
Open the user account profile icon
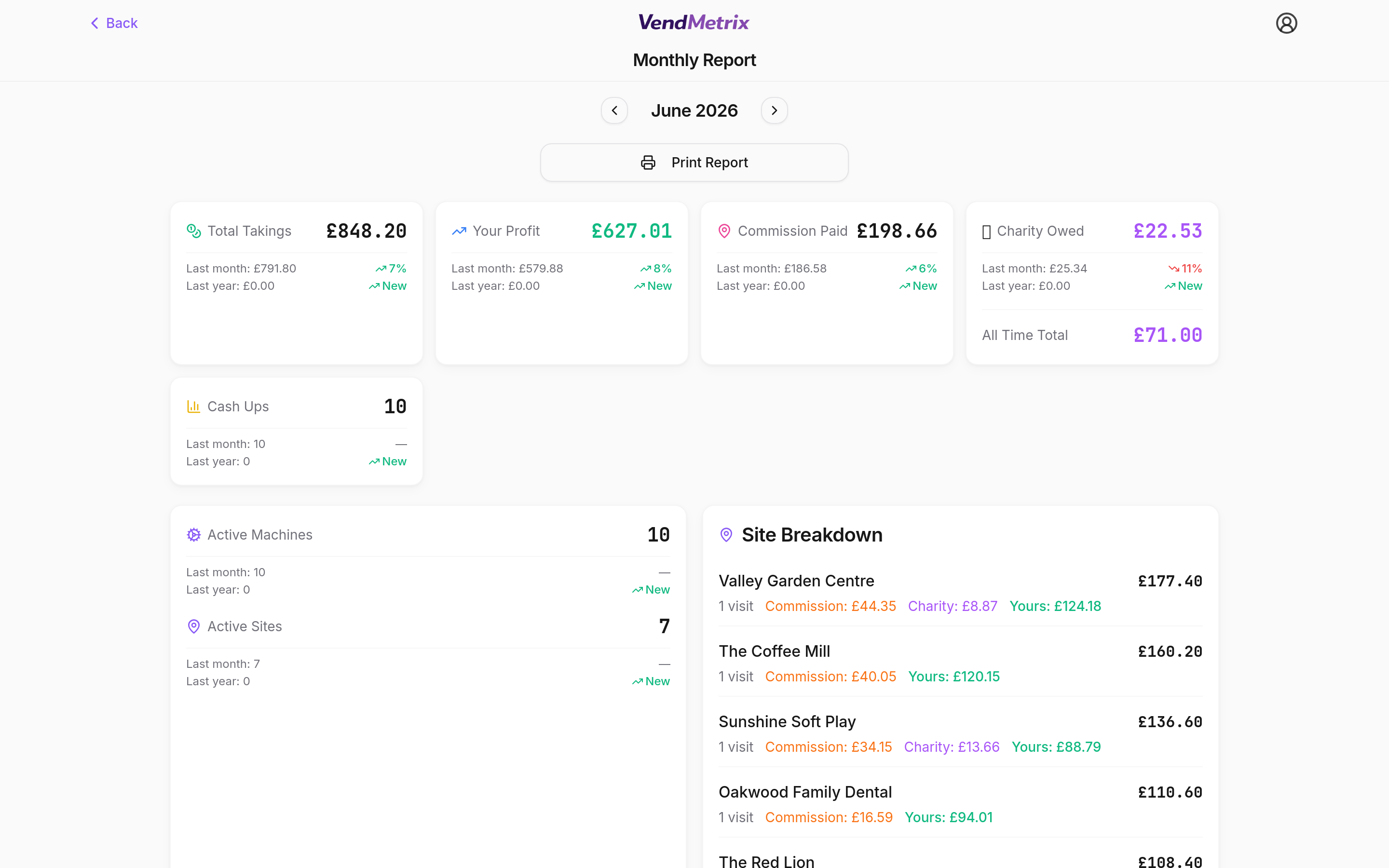pos(1286,23)
